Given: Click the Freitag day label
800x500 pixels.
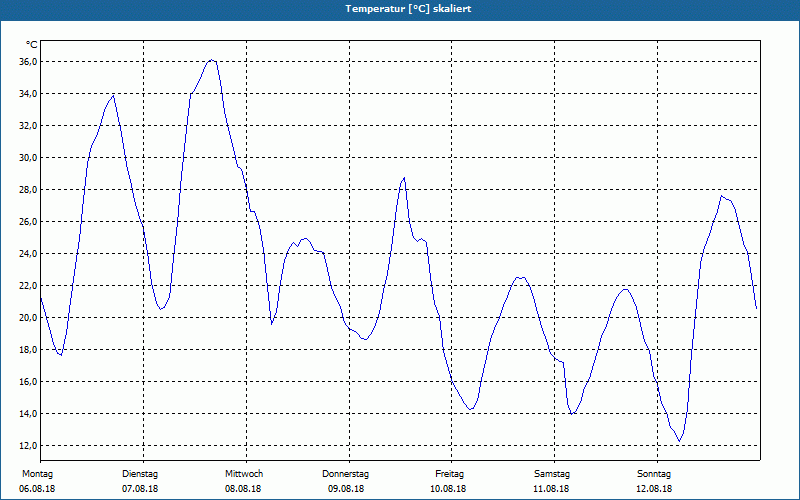Looking at the screenshot, I should point(449,474).
